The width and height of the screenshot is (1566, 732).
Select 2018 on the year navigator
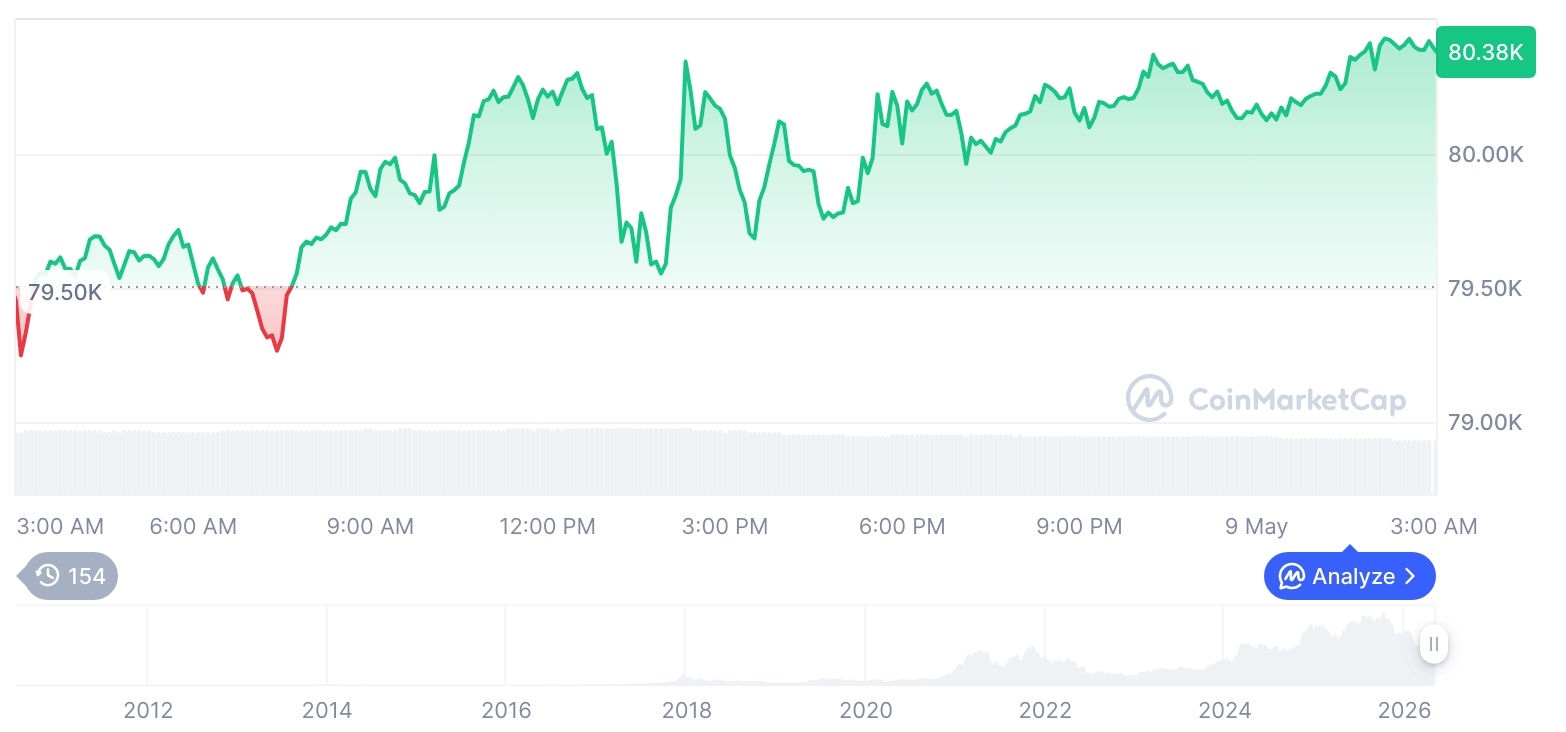[687, 710]
